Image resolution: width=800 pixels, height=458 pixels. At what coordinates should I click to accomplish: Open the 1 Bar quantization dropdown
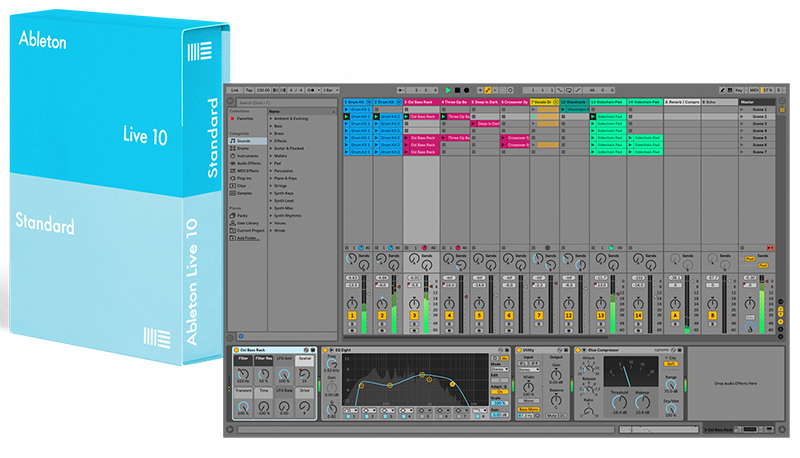pyautogui.click(x=330, y=90)
